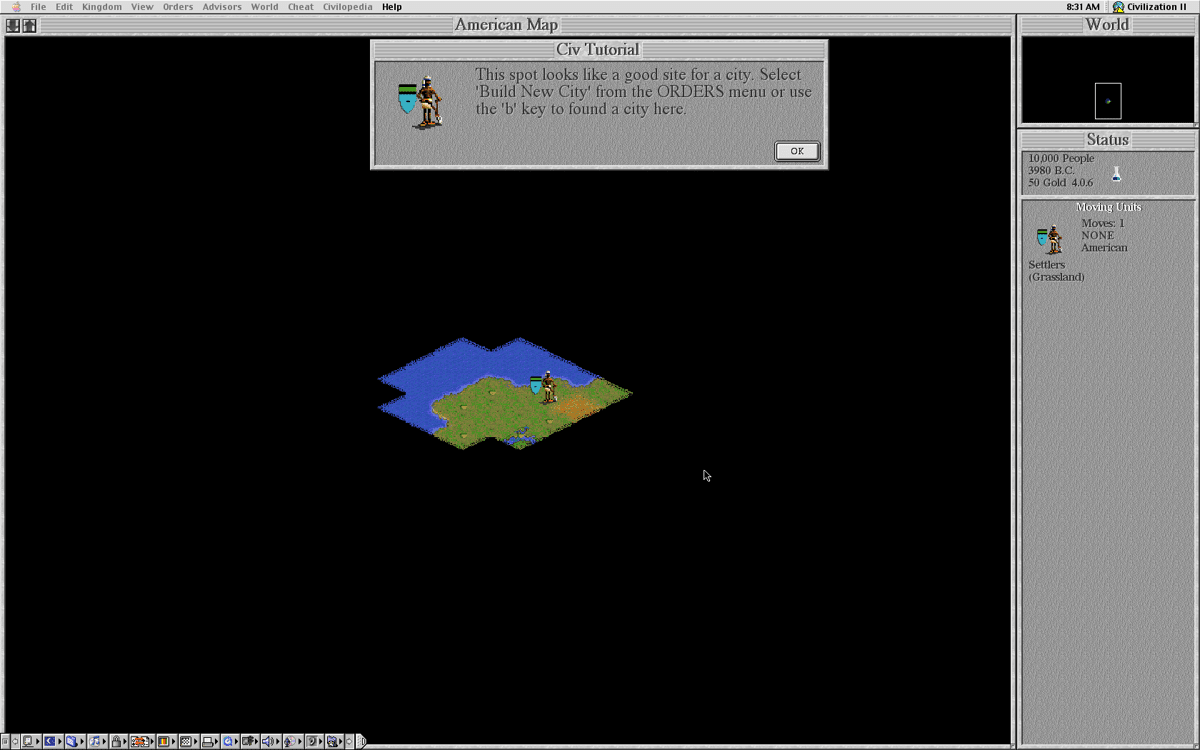
Task: Click the "American" unit nationality text
Action: coord(1104,247)
